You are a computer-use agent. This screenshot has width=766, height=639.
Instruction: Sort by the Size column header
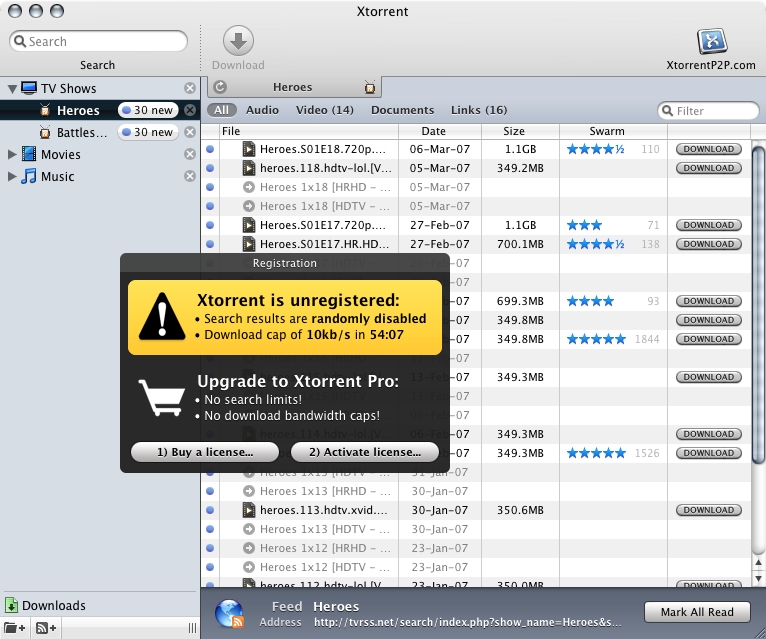point(521,131)
